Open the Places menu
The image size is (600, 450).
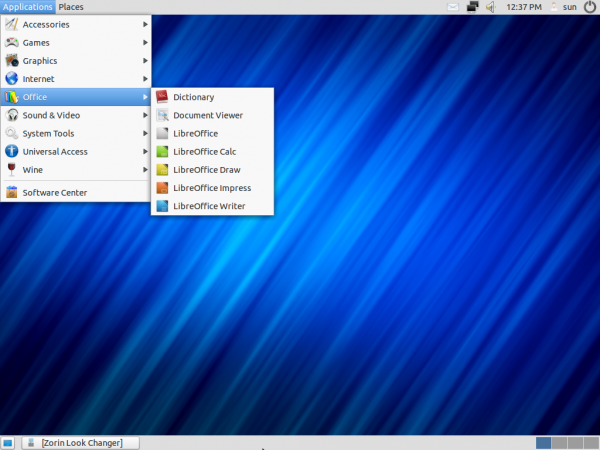[x=71, y=7]
